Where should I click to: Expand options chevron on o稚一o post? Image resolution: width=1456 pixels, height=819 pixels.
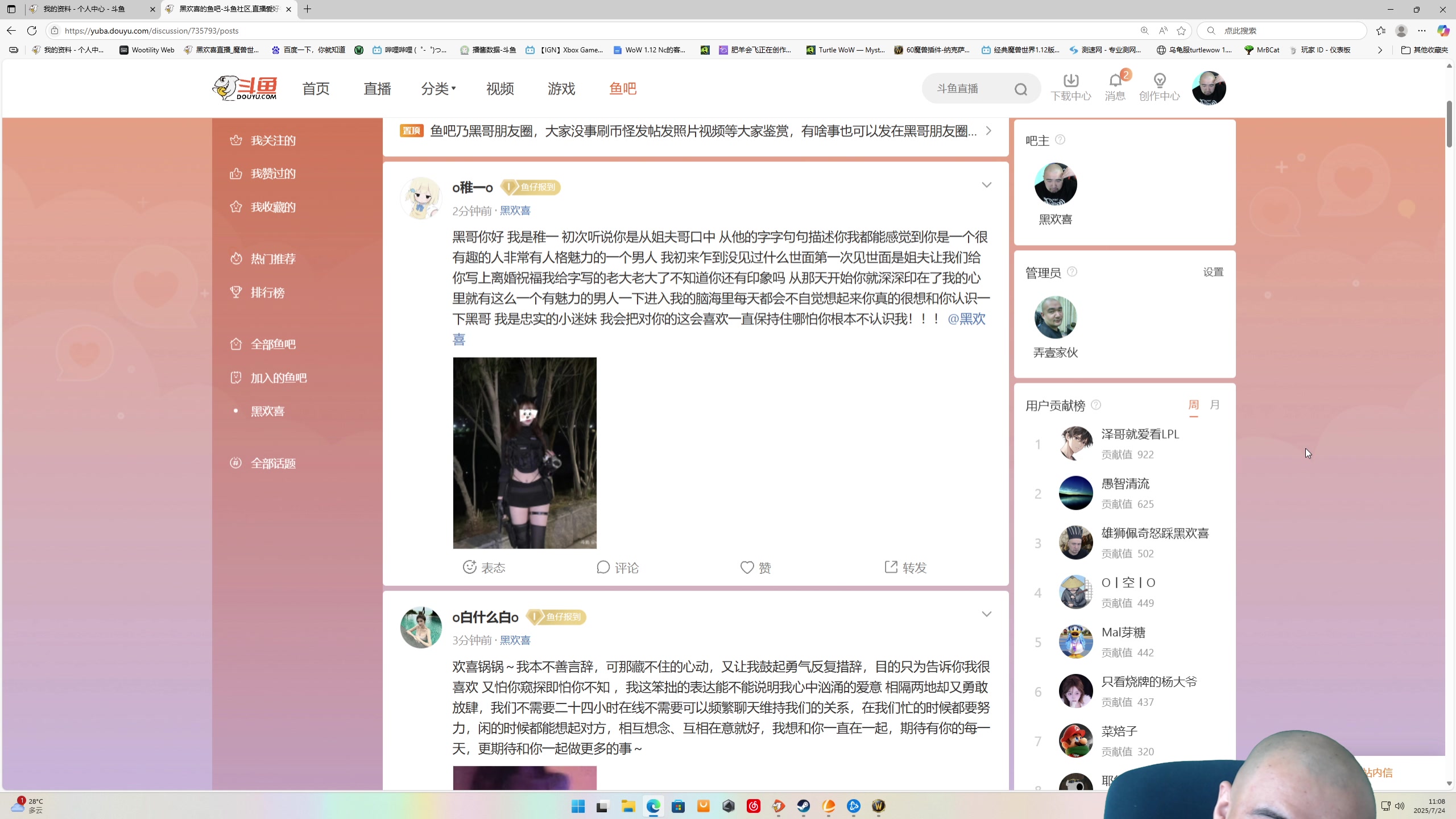click(x=987, y=185)
